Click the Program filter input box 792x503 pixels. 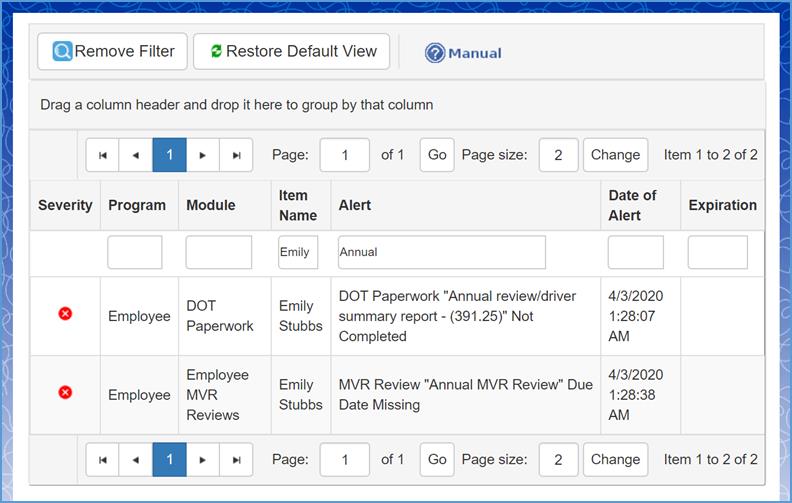click(134, 253)
